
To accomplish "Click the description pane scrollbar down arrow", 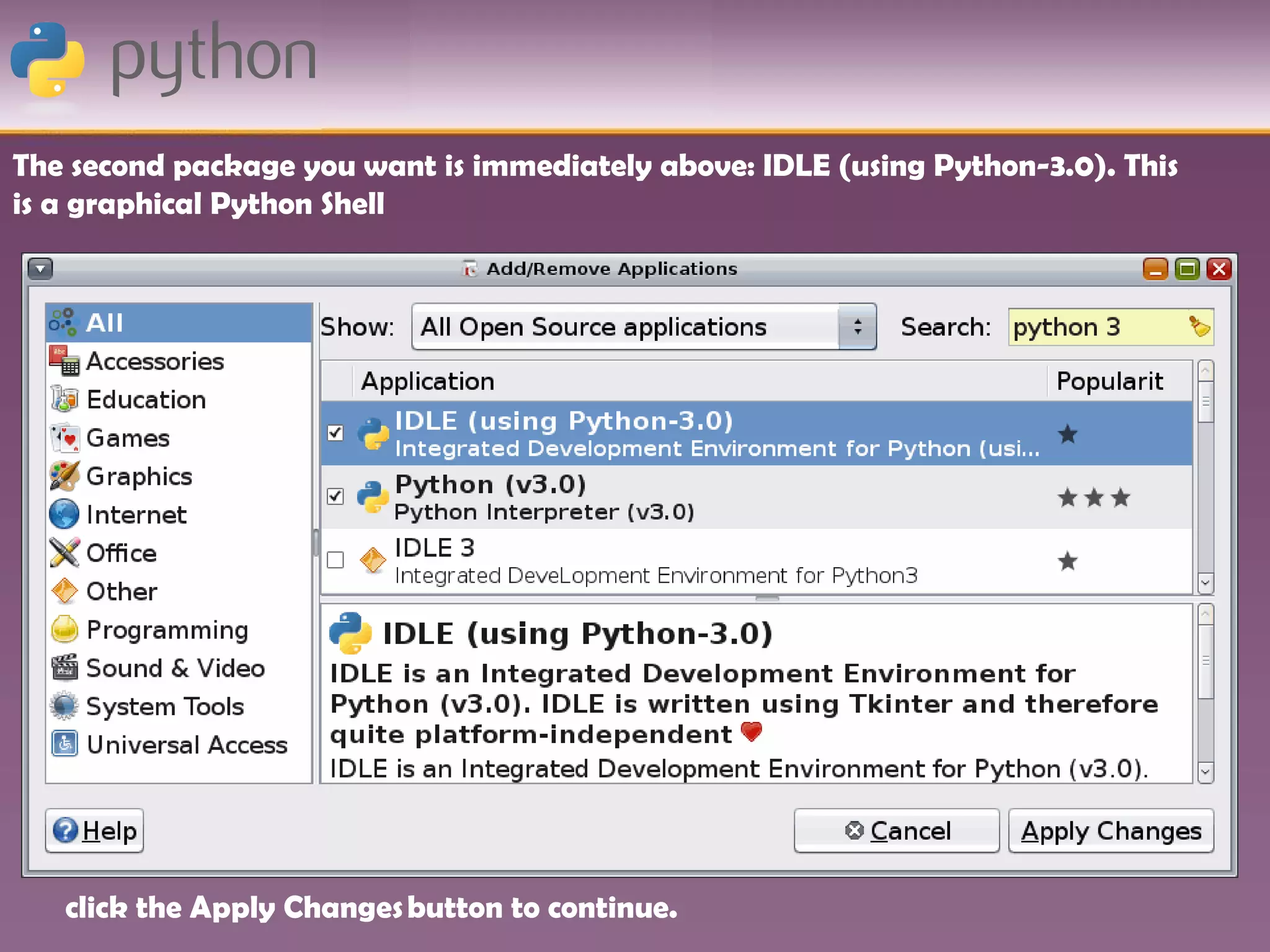I will click(1205, 772).
